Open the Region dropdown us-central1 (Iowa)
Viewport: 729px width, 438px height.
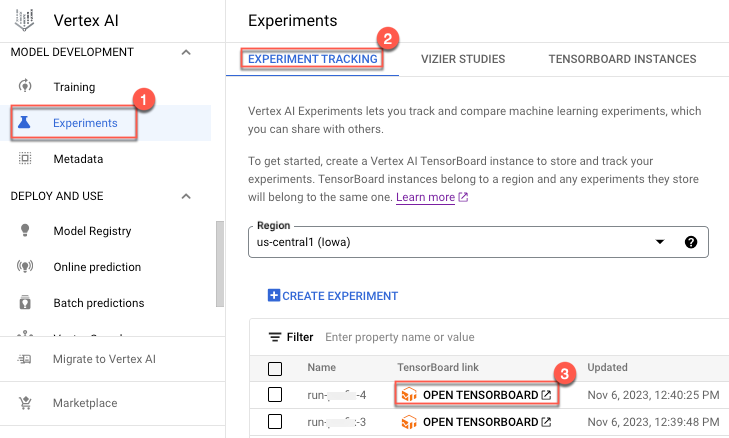point(460,242)
